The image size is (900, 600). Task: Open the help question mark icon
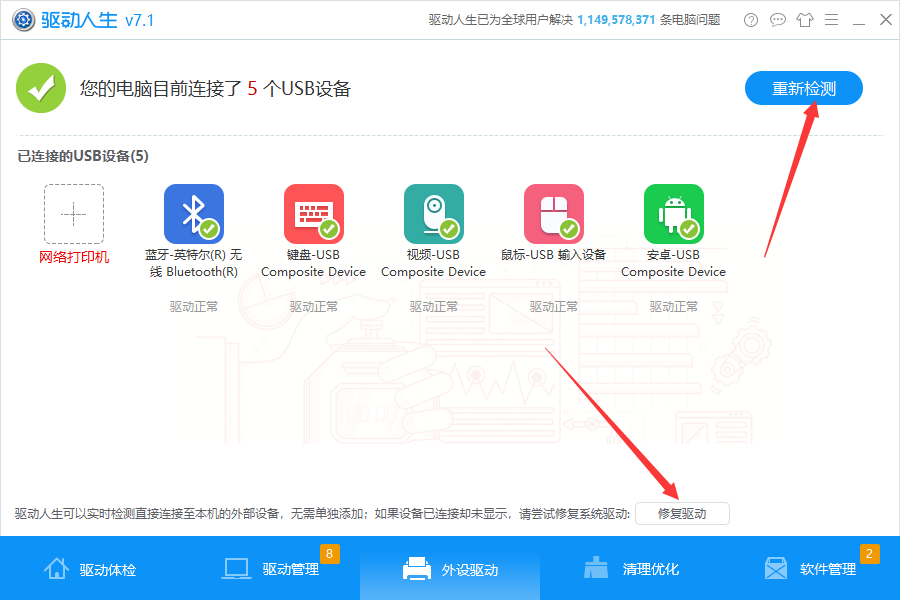750,20
